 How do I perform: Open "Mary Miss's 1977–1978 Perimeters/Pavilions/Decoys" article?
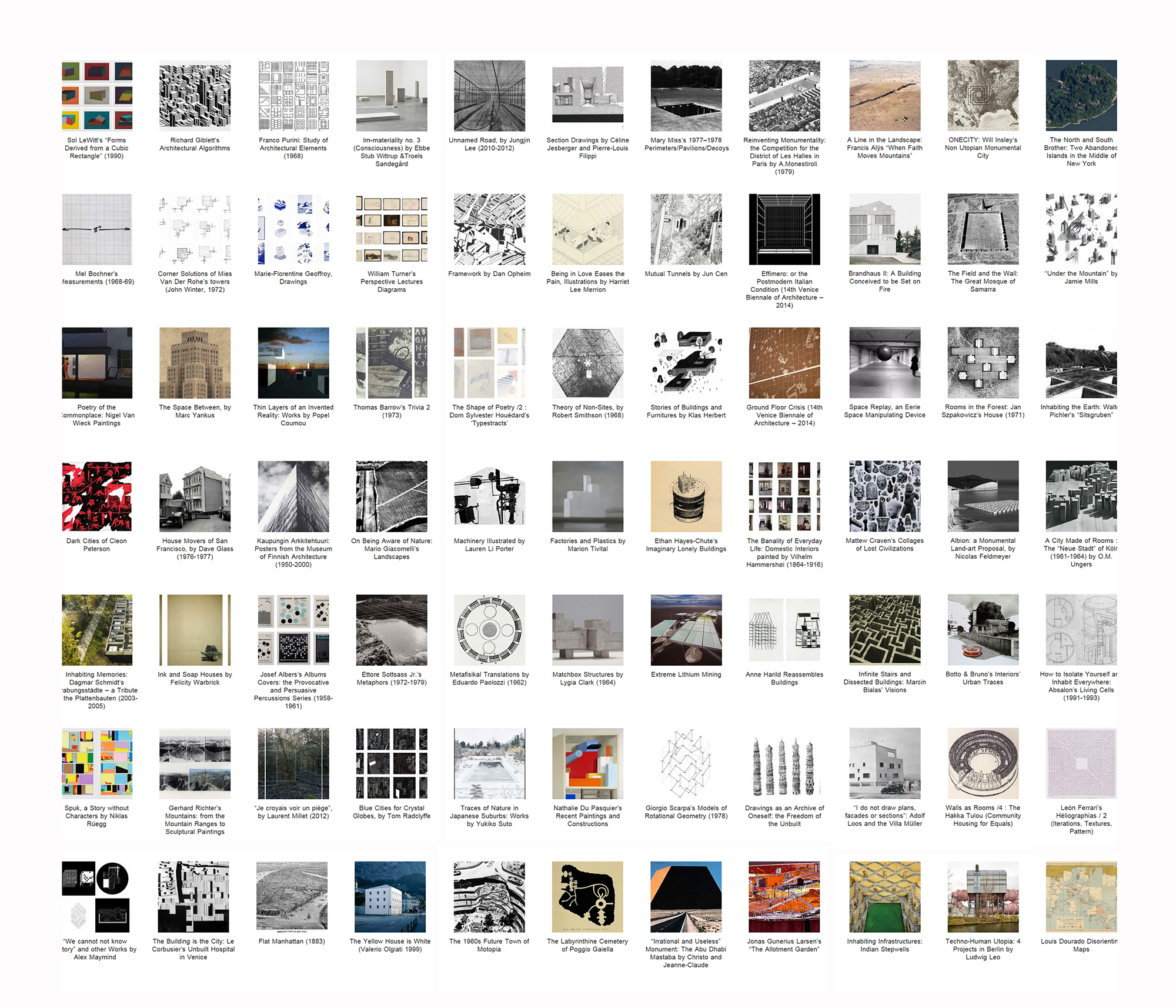pyautogui.click(x=686, y=96)
